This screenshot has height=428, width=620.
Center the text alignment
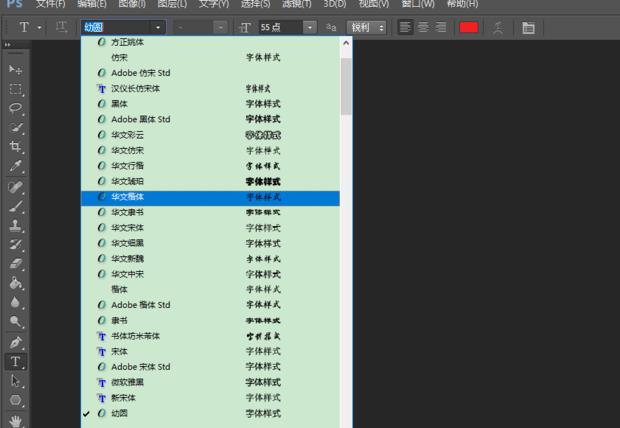[423, 27]
